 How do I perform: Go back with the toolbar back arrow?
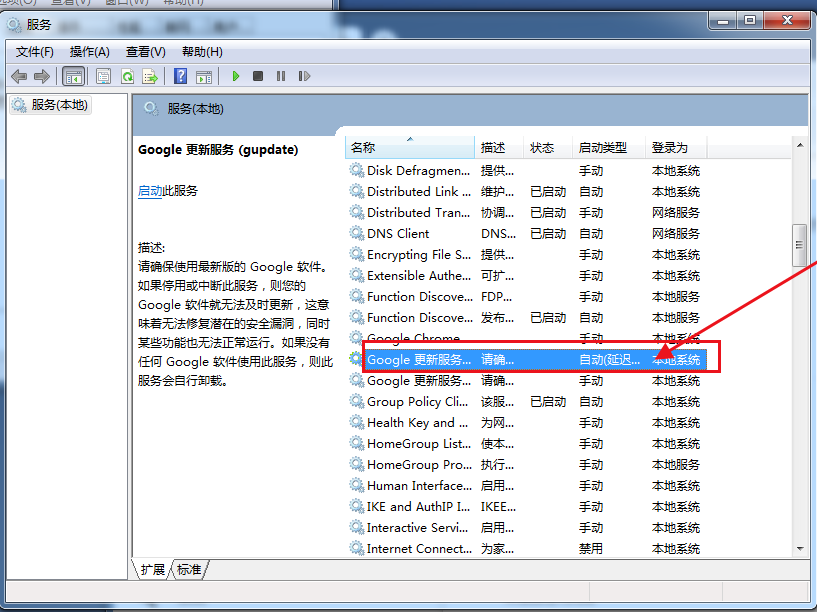click(19, 77)
